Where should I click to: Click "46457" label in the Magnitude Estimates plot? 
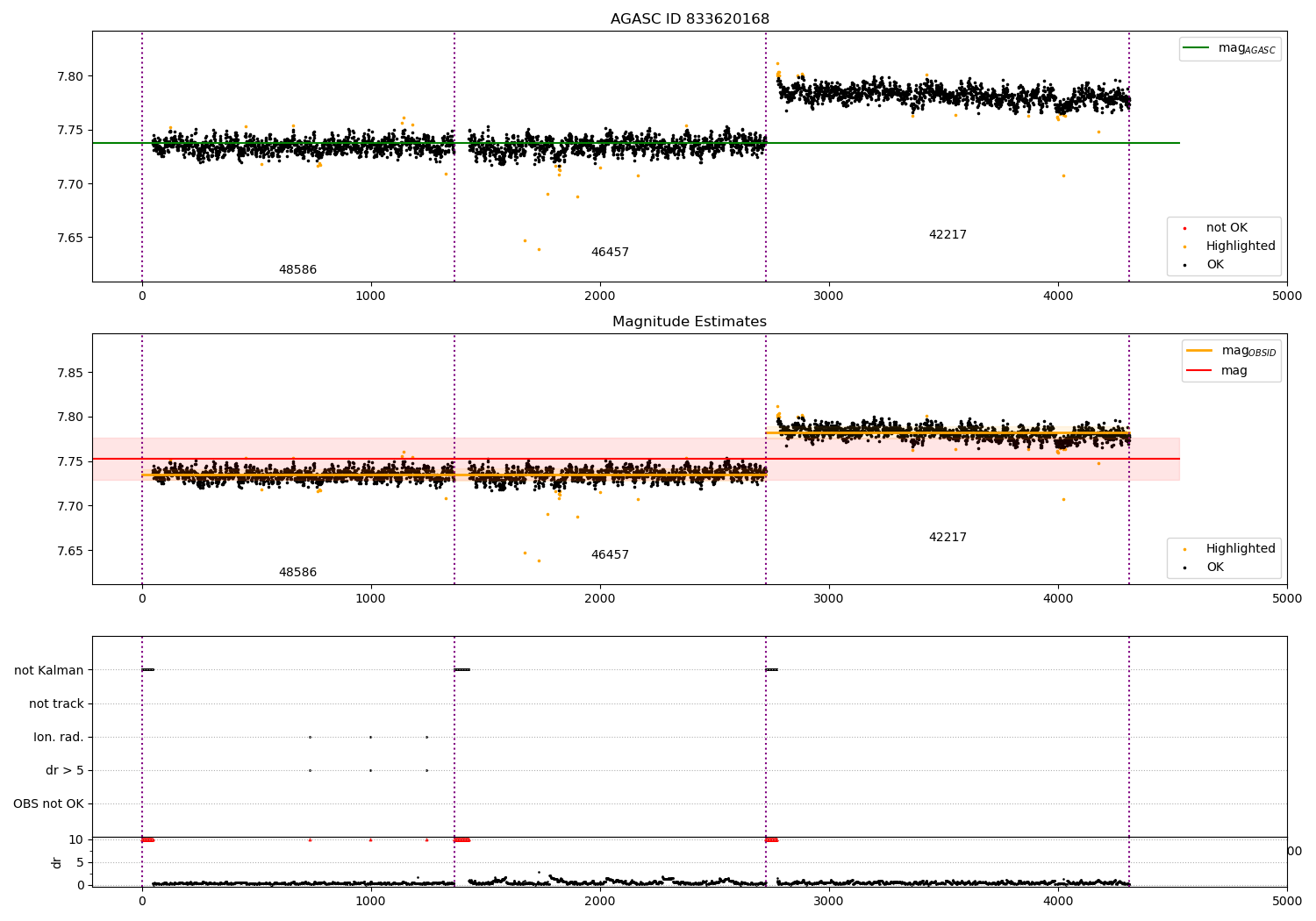point(610,555)
